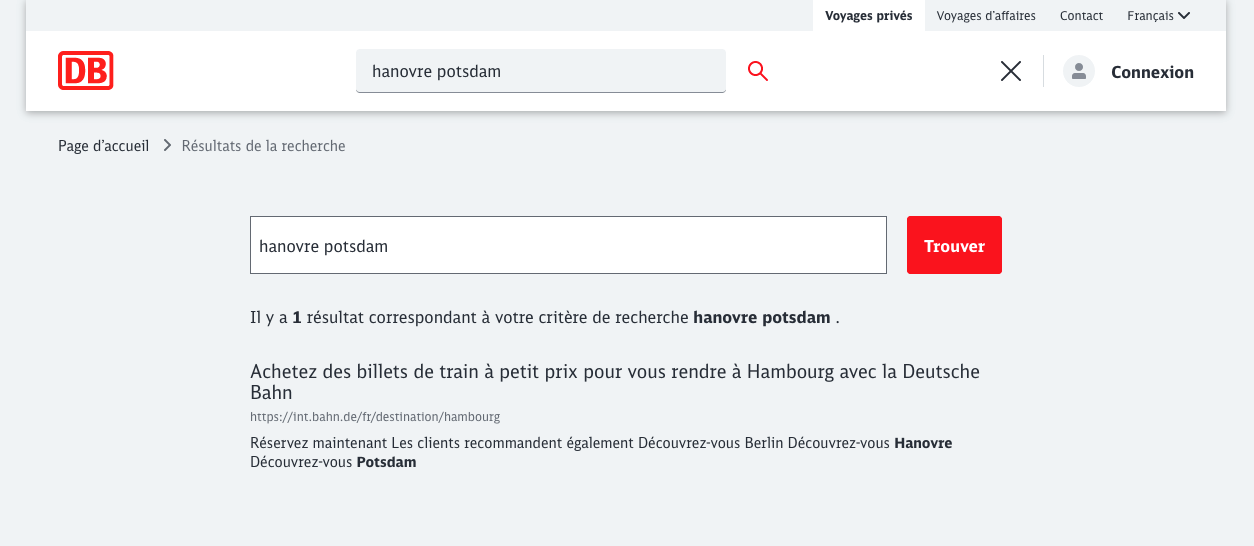The width and height of the screenshot is (1254, 546).
Task: Click the red DB logo
Action: coord(85,71)
